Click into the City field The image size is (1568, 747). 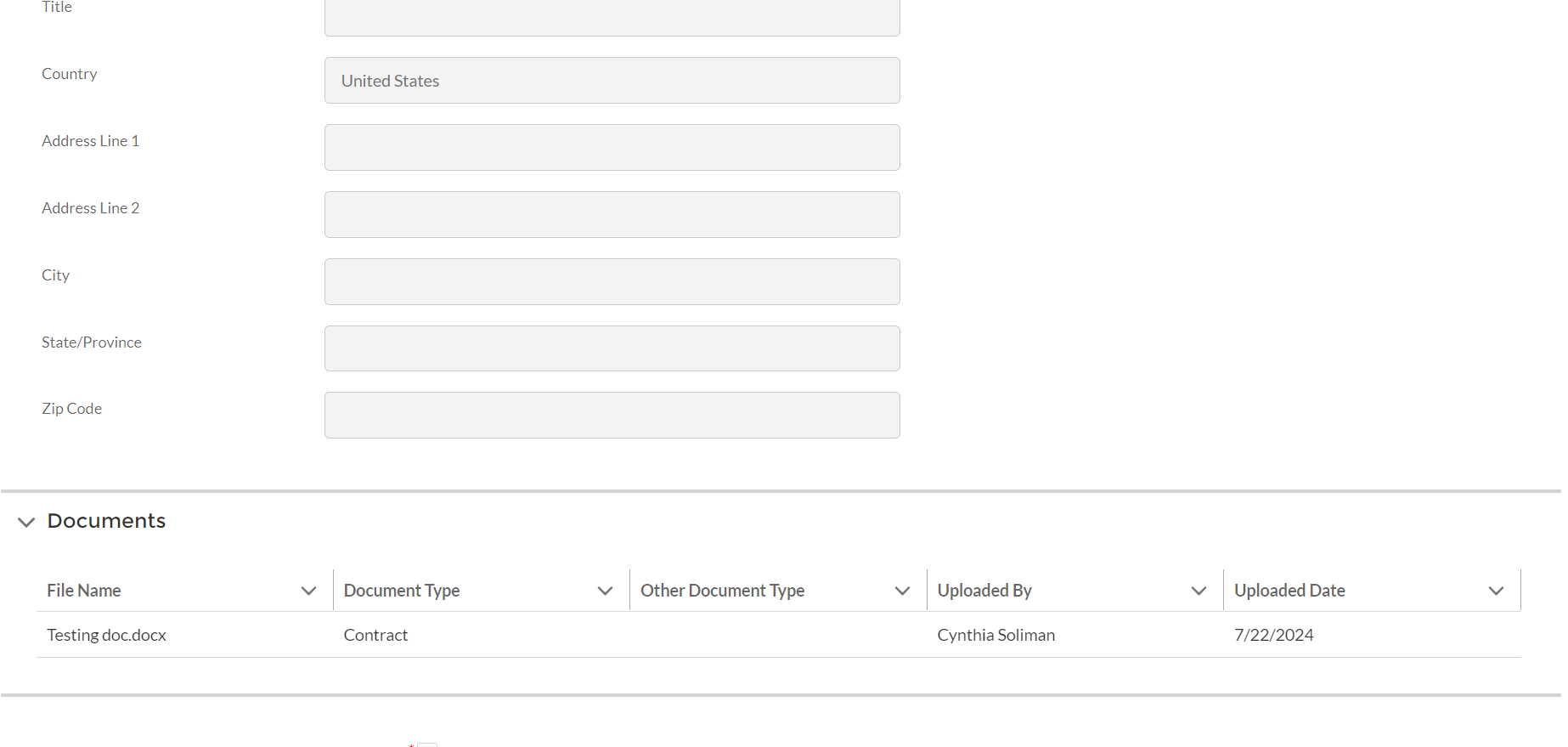click(612, 282)
